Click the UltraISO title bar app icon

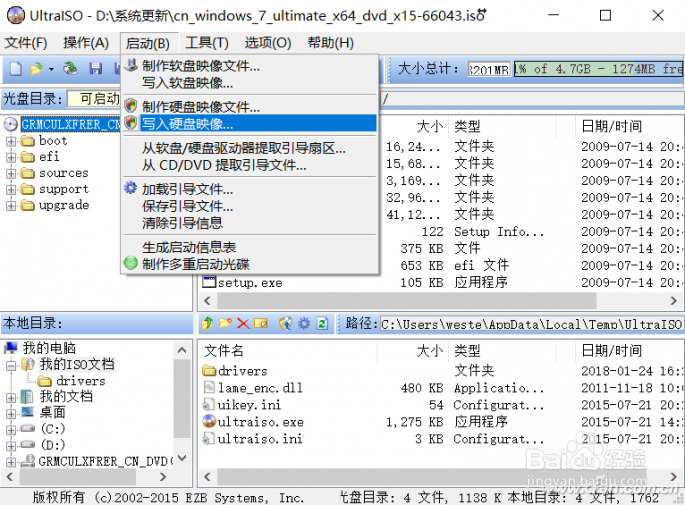pyautogui.click(x=16, y=16)
